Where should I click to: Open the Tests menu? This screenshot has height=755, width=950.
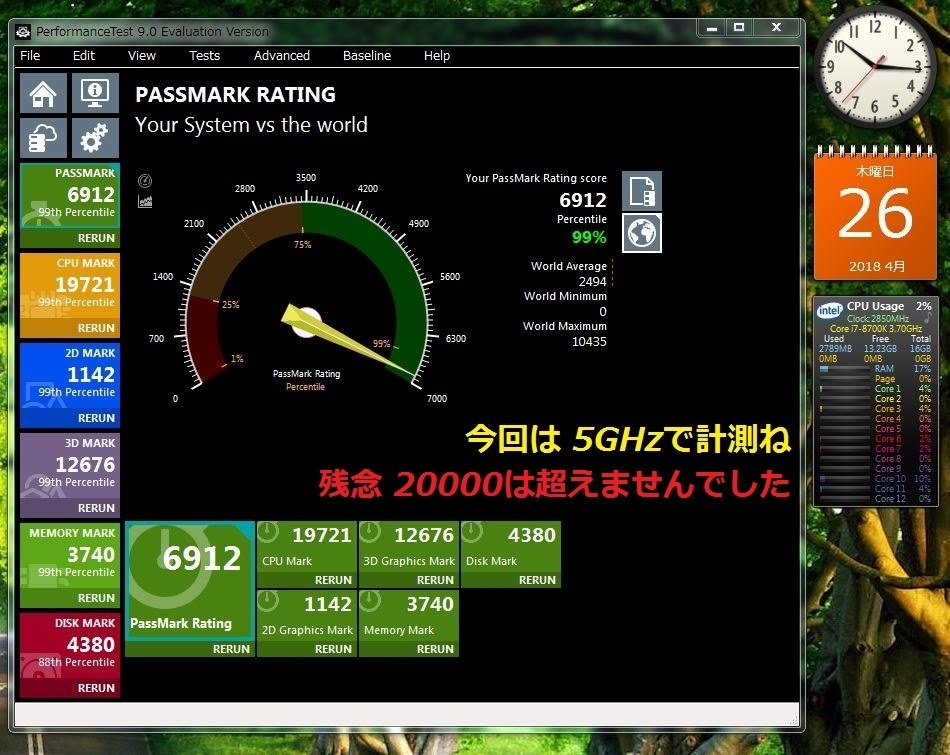coord(204,56)
